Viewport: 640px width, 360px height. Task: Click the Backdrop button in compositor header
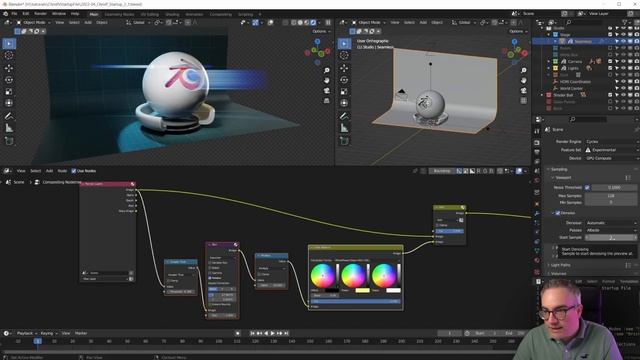(x=442, y=171)
